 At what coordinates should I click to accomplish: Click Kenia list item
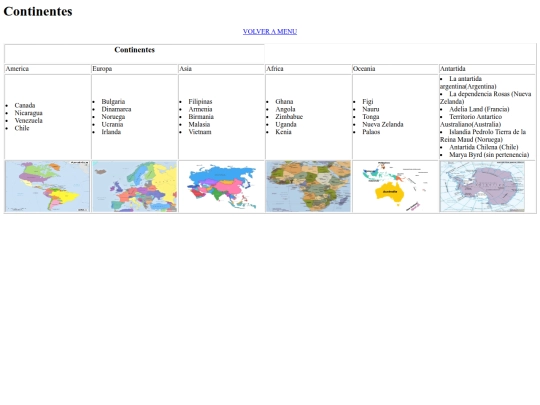[283, 132]
